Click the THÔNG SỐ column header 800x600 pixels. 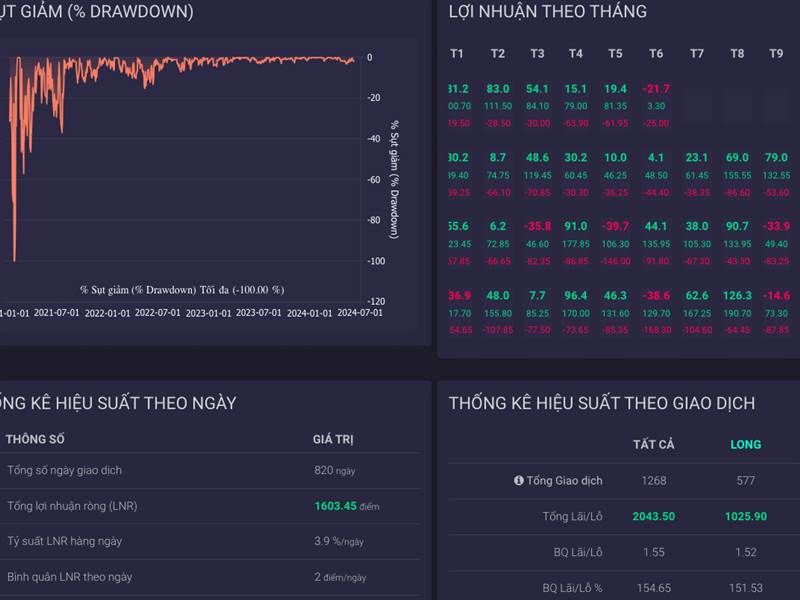point(38,439)
